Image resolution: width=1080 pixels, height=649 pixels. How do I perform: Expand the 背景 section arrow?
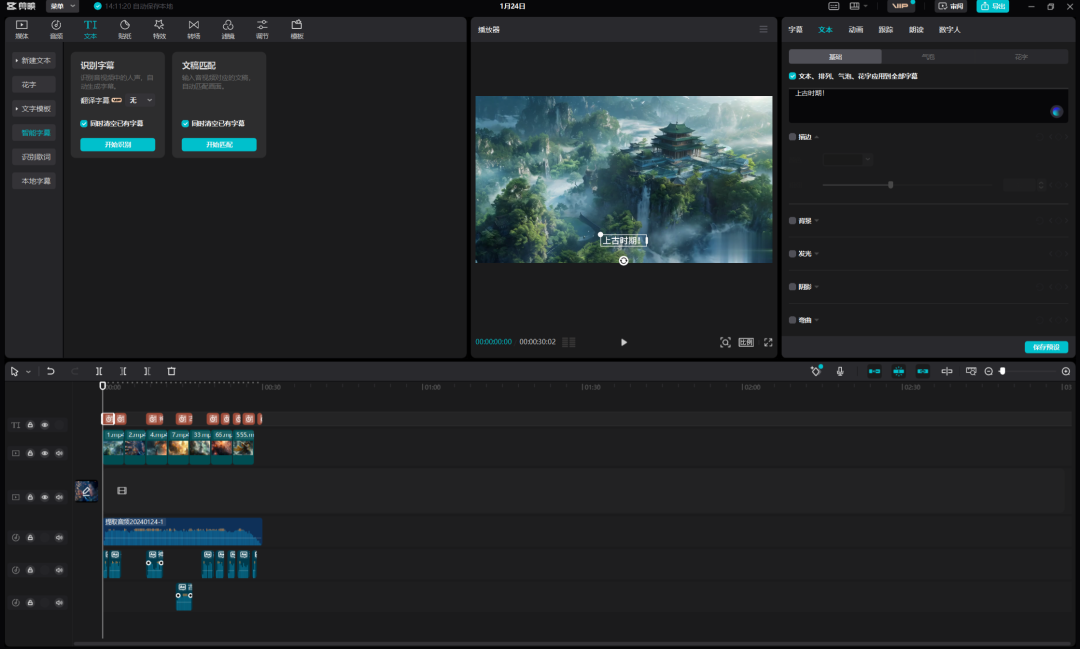pos(817,220)
